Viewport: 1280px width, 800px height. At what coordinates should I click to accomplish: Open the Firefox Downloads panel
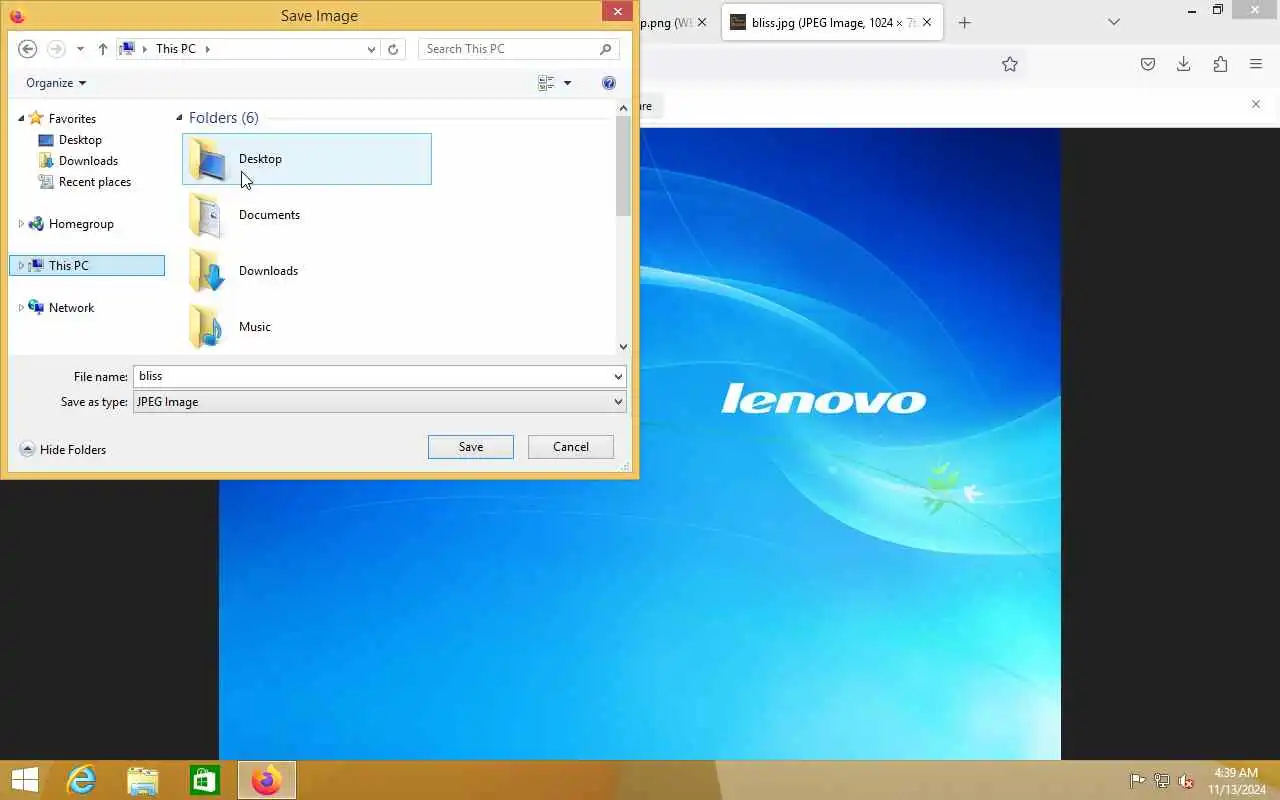point(1184,64)
